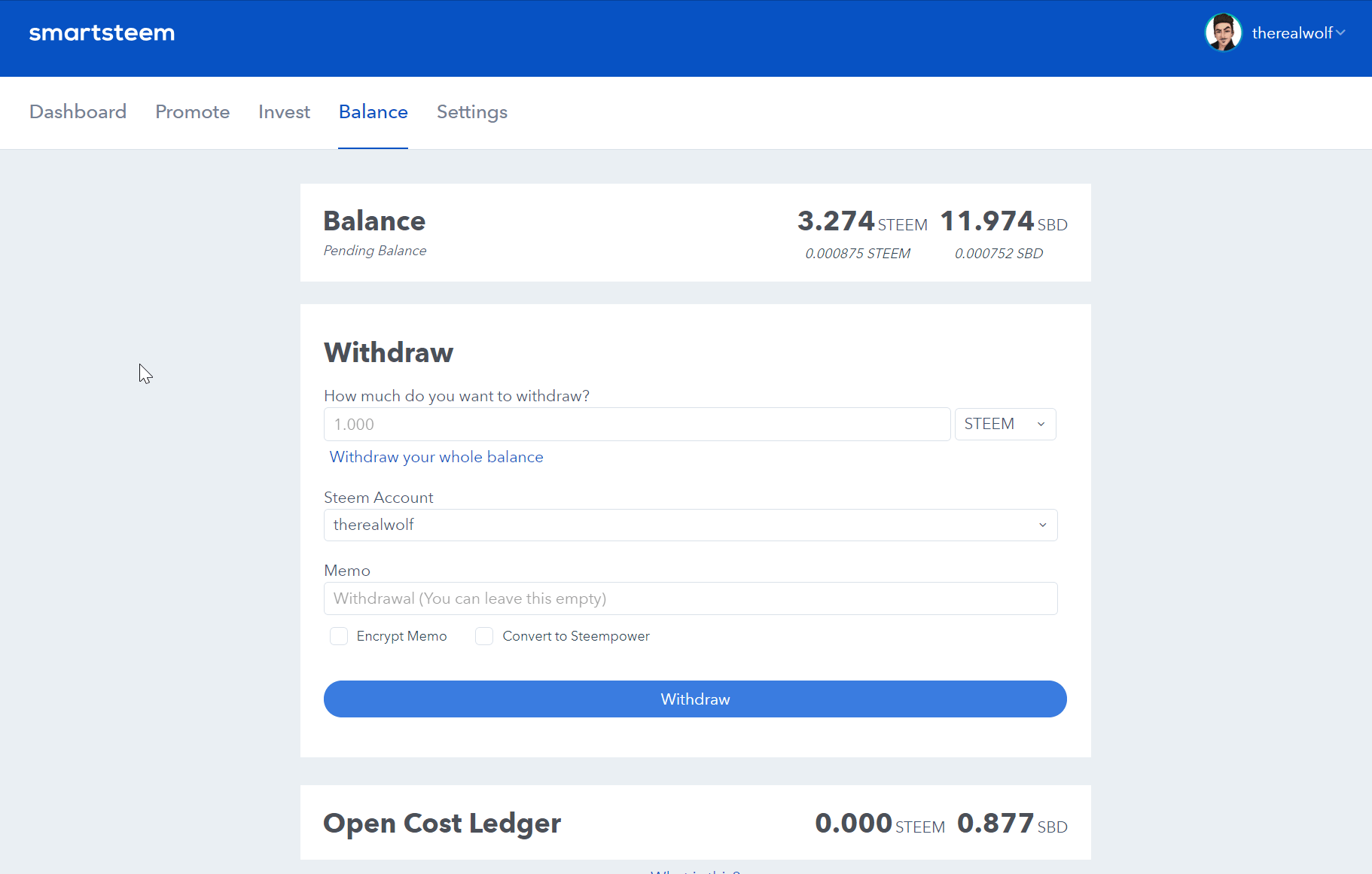
Task: Click the pending 0.000752 SBD value
Action: coord(999,254)
